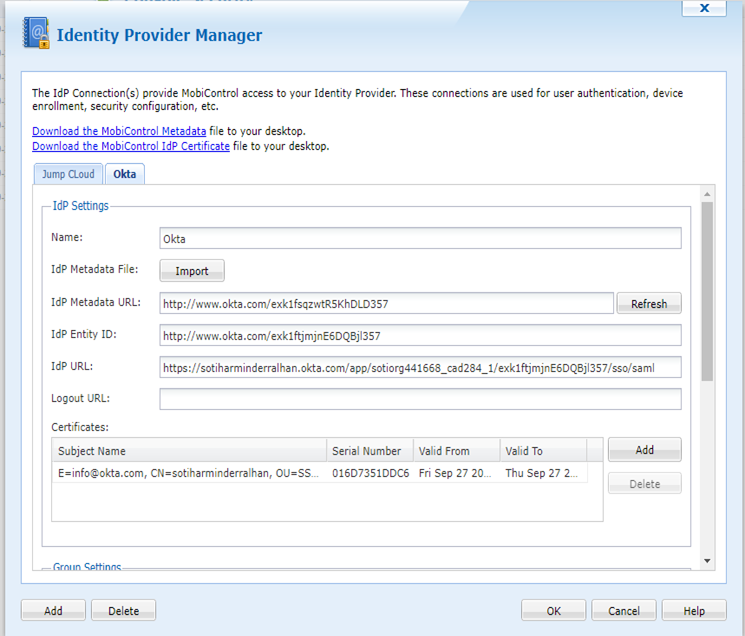Screen dimensions: 745x636
Task: Refresh the IdP Metadata URL
Action: [648, 304]
